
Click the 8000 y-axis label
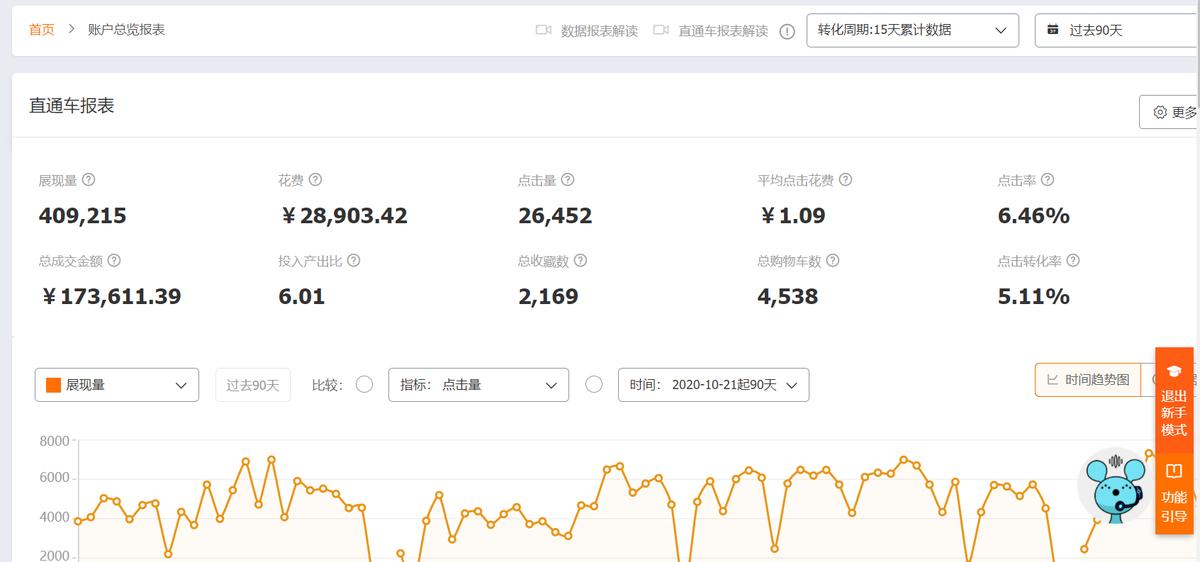[x=54, y=441]
